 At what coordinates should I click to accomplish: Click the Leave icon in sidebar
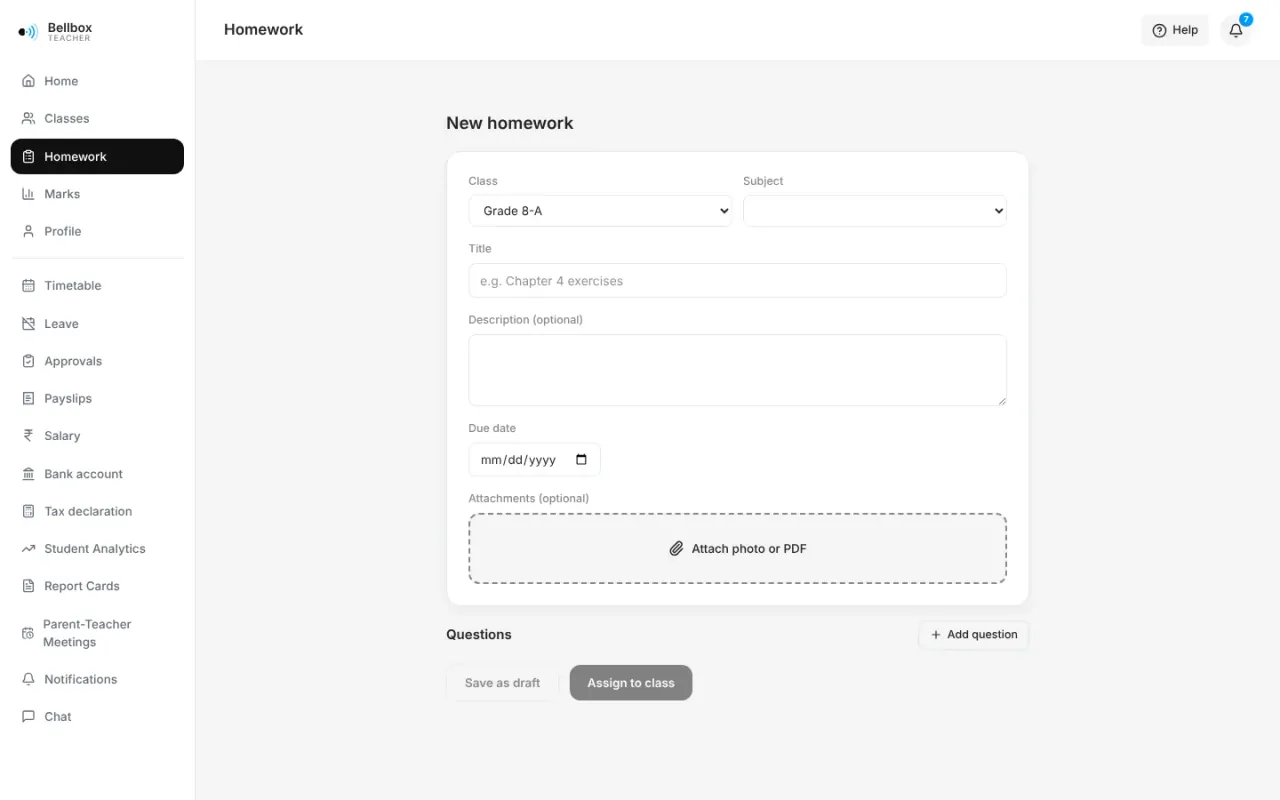(28, 324)
